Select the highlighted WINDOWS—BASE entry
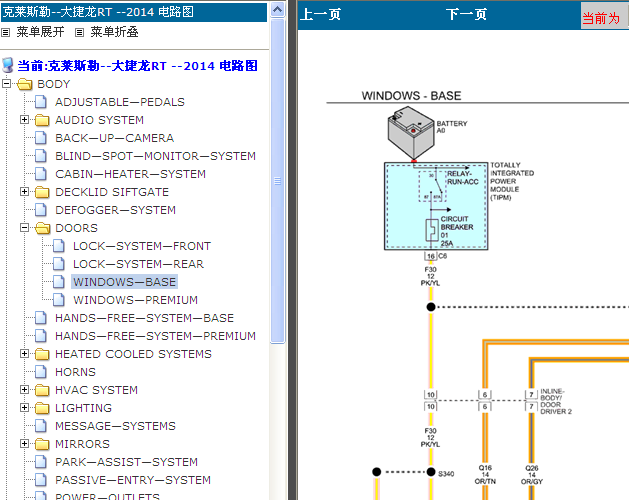The width and height of the screenshot is (629, 500). [x=124, y=282]
